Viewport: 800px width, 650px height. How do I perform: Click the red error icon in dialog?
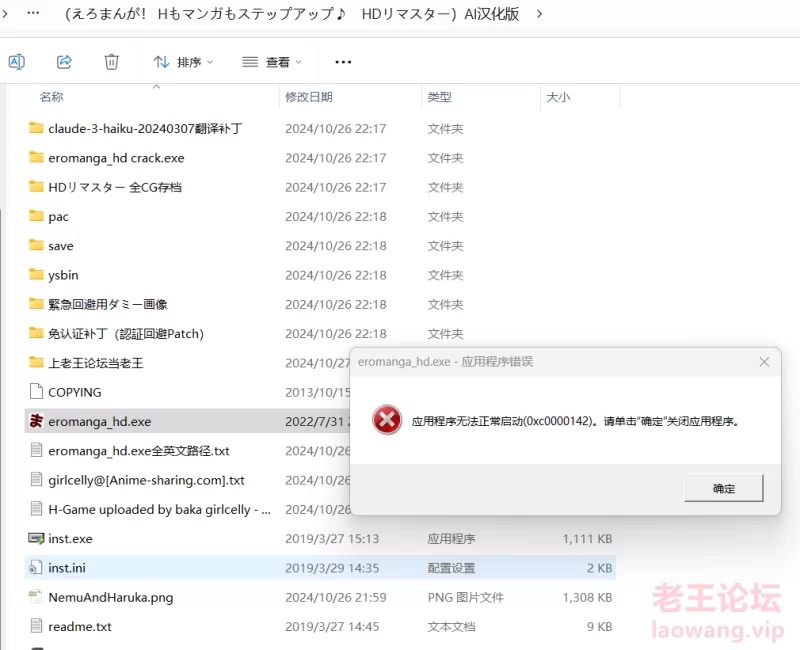[x=387, y=420]
